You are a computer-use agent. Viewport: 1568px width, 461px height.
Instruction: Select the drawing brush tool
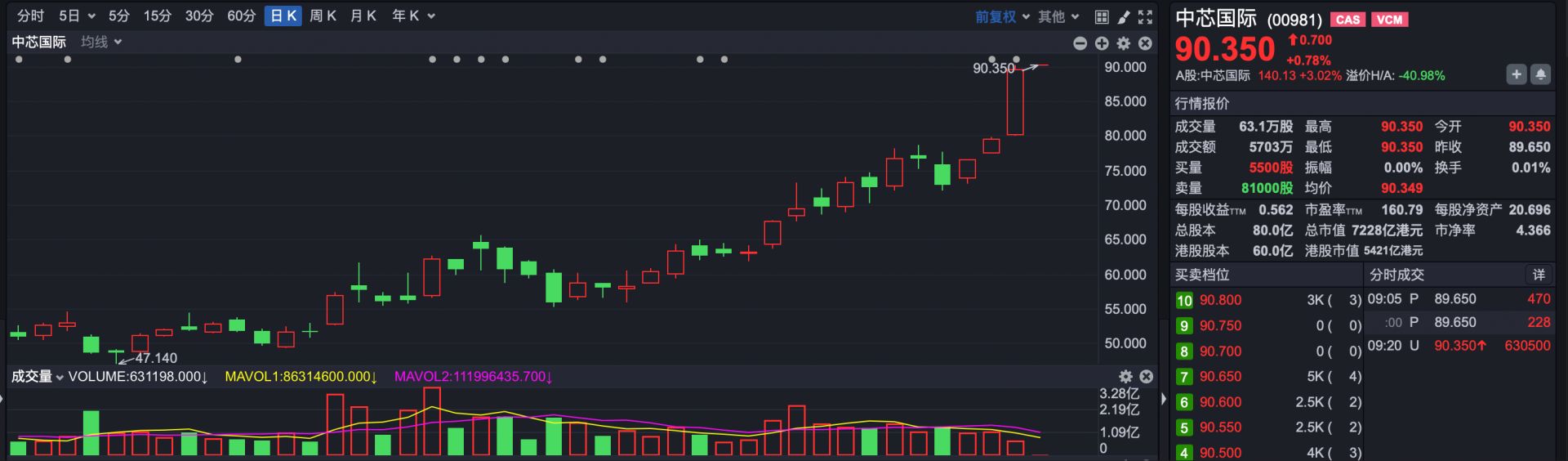[x=1124, y=16]
